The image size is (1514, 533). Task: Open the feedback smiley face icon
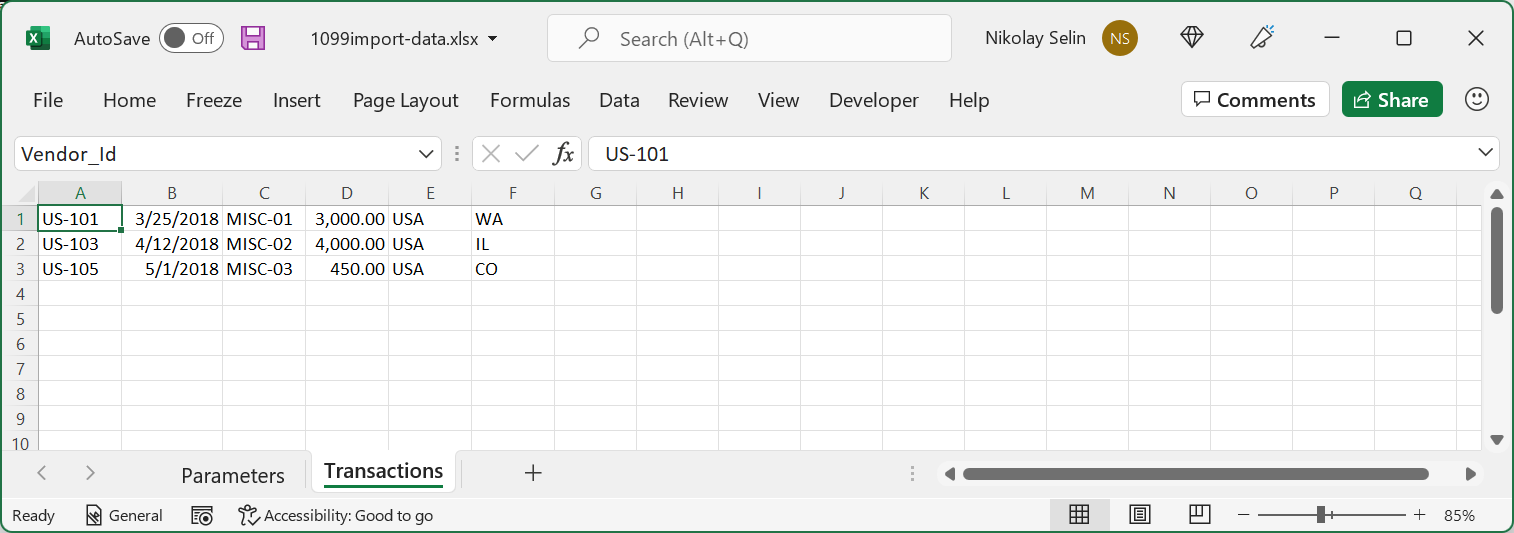[x=1476, y=99]
